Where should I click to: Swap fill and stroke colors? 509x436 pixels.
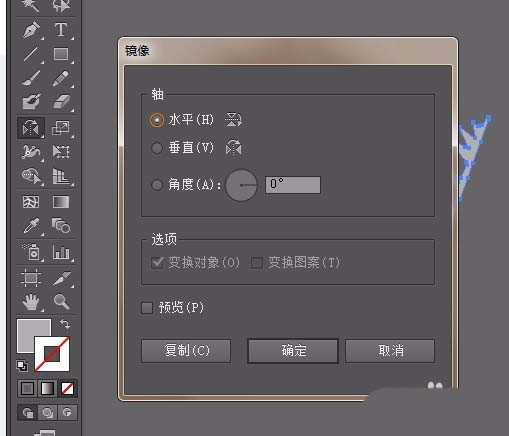[65, 324]
